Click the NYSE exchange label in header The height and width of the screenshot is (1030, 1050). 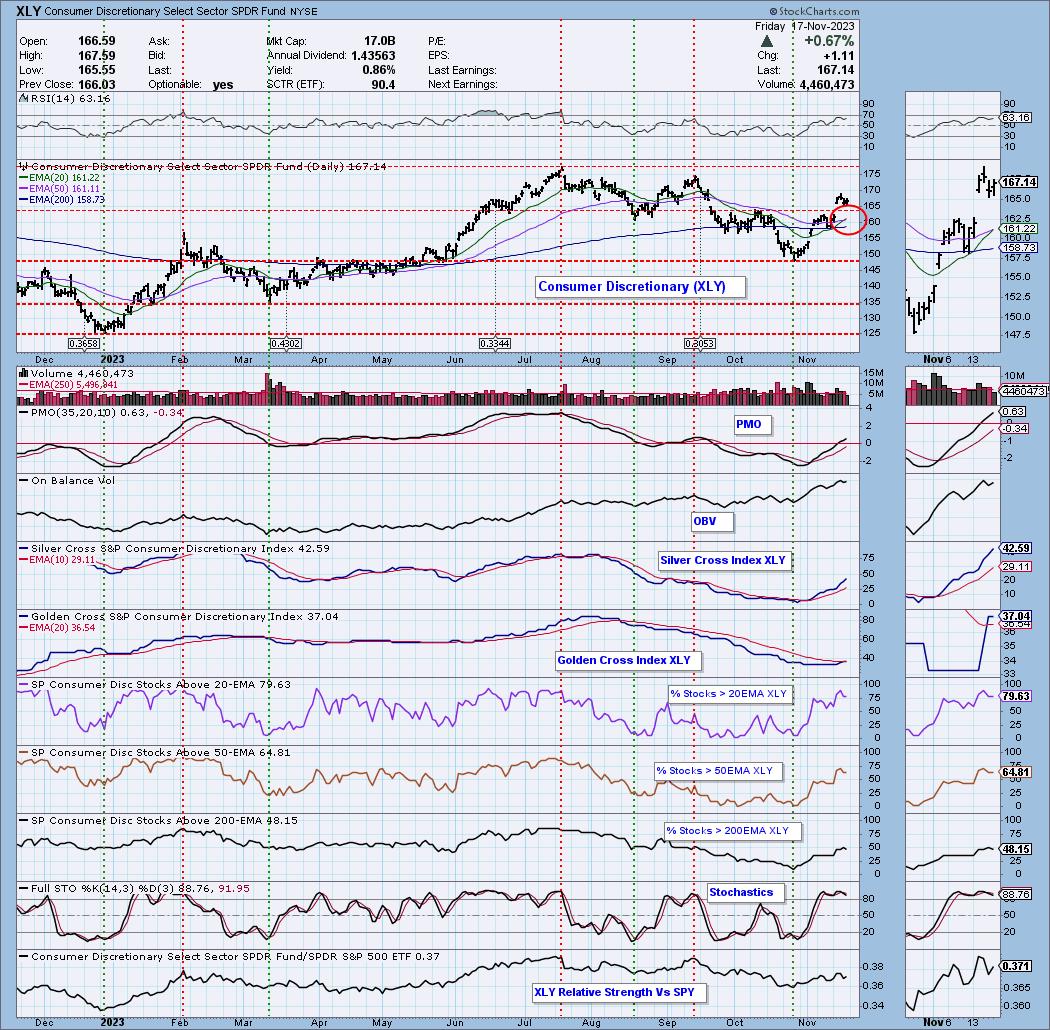tap(304, 11)
